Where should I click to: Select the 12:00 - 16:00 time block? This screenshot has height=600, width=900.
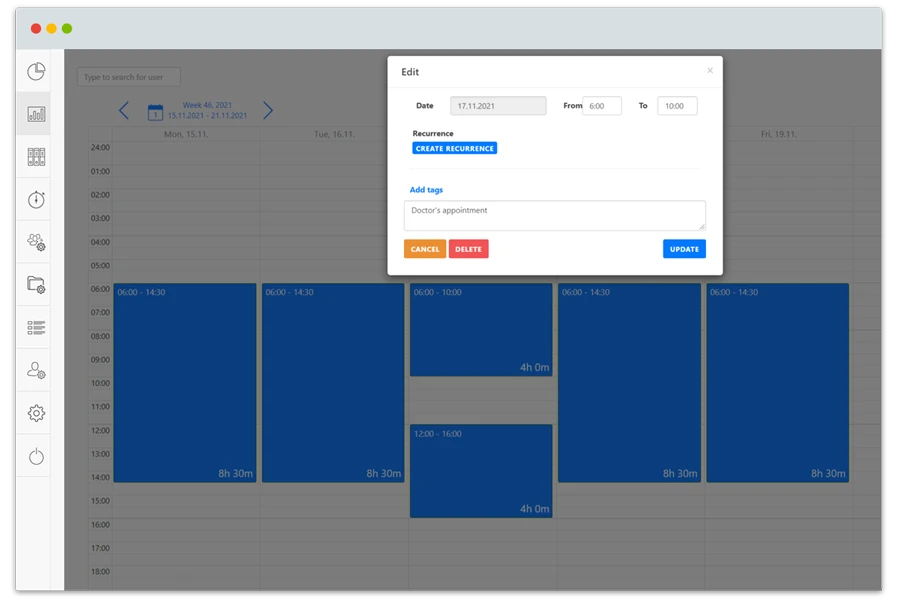(481, 471)
